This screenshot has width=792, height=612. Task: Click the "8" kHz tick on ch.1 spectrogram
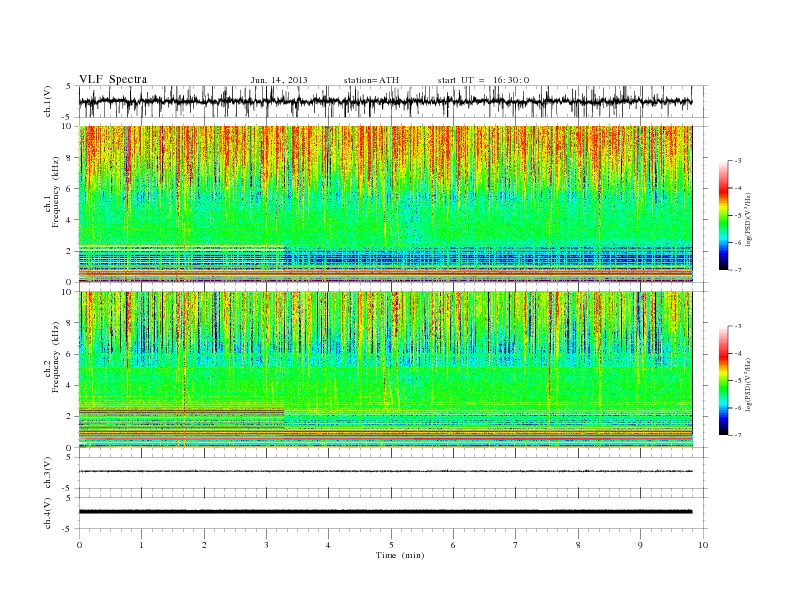[x=71, y=158]
